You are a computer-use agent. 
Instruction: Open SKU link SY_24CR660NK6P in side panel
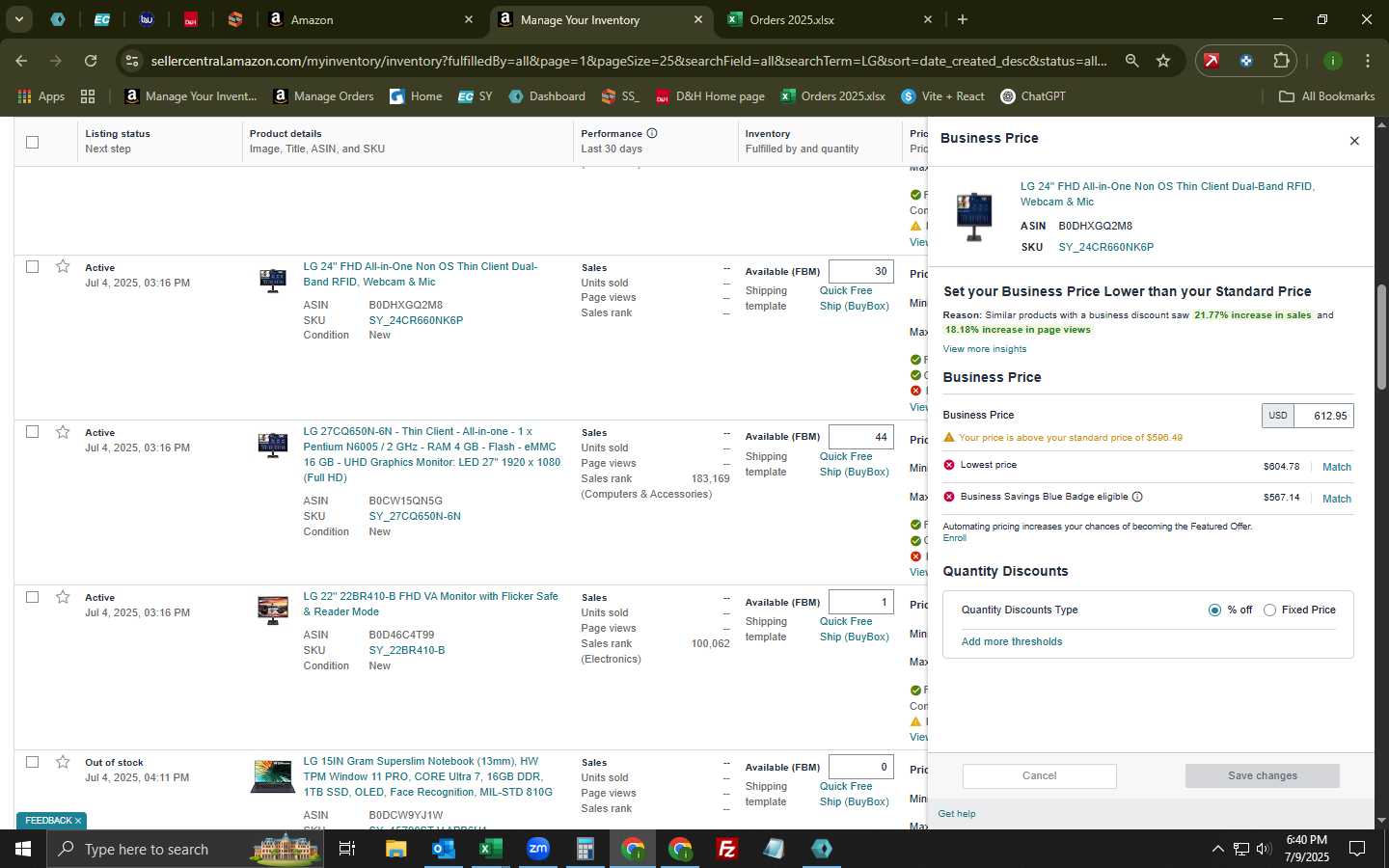point(1105,247)
